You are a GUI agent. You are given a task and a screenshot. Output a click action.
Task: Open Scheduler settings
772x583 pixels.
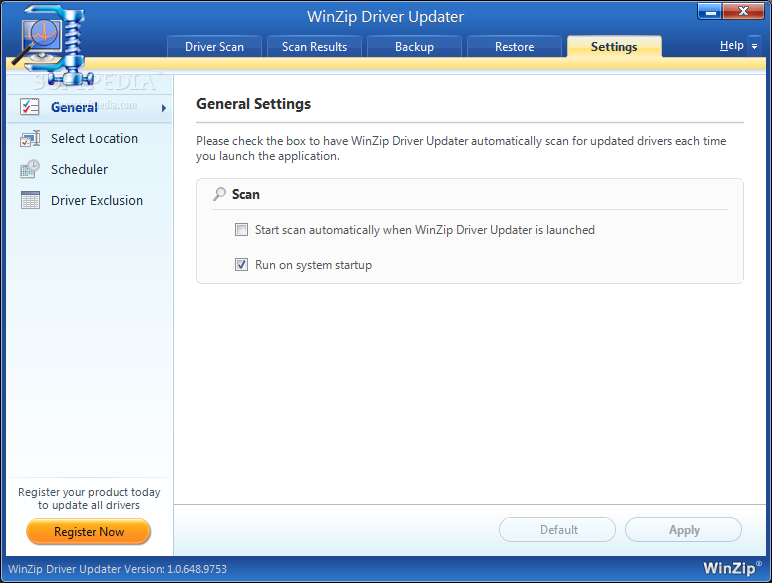click(x=90, y=169)
